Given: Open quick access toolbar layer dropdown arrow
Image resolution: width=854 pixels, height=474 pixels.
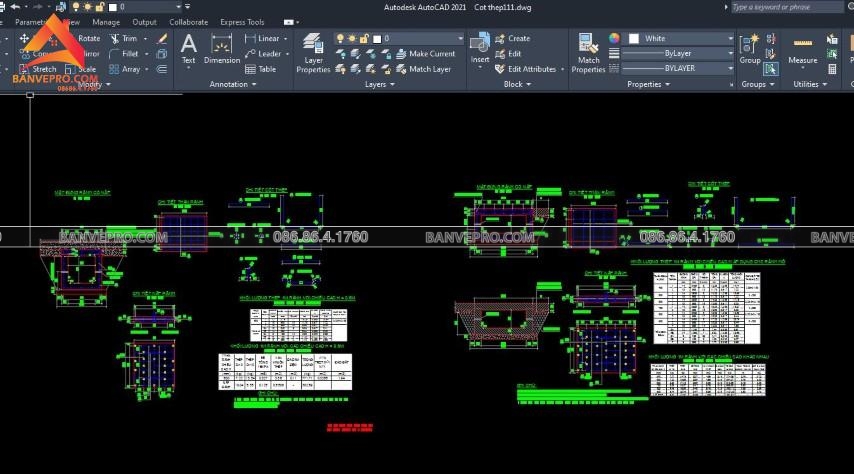Looking at the screenshot, I should click(x=178, y=7).
